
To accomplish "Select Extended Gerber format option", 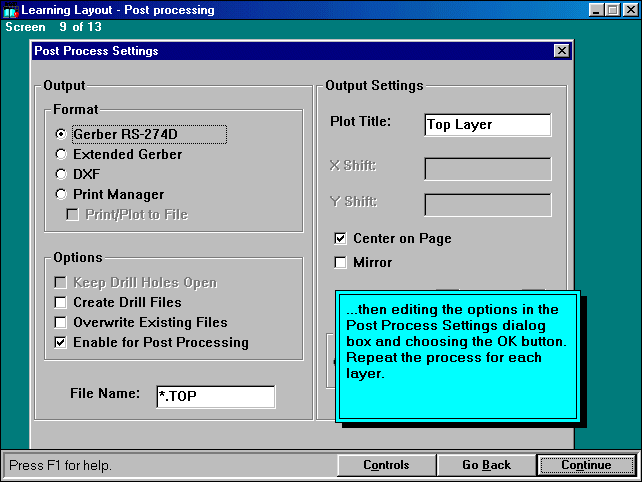I will click(x=62, y=155).
